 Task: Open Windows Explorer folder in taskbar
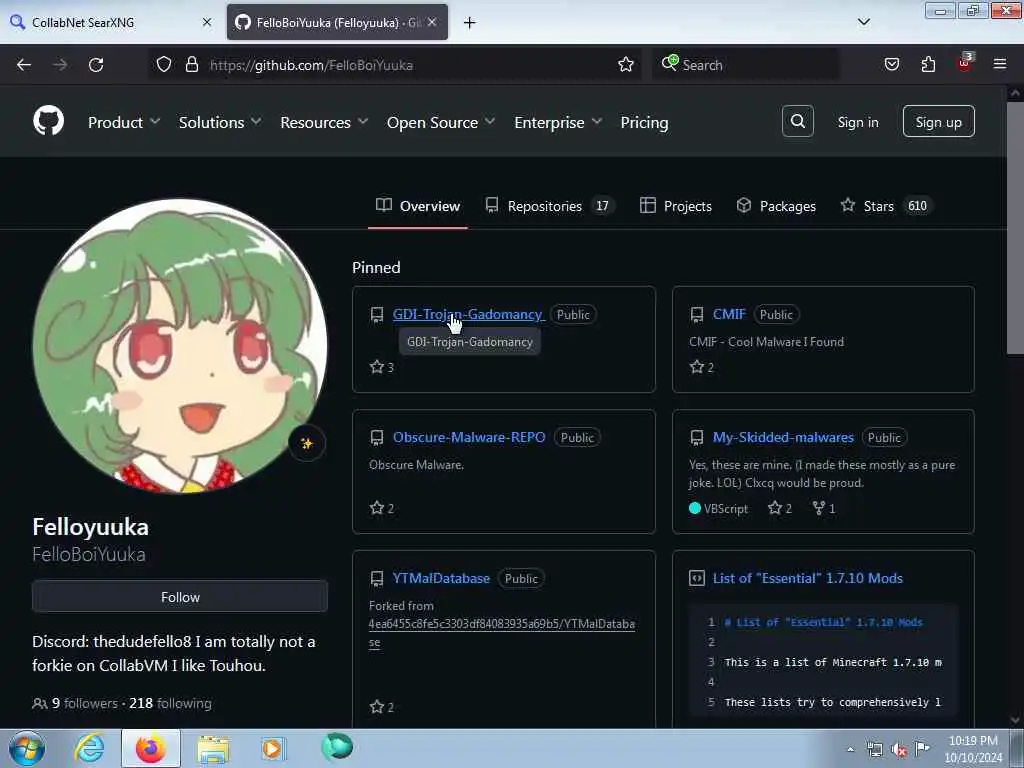pos(213,748)
